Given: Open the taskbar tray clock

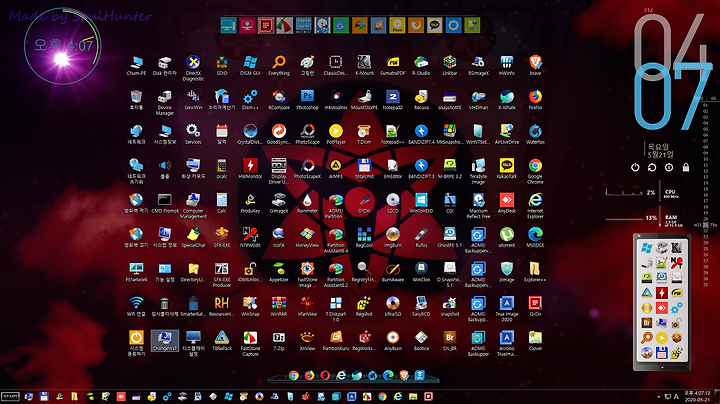Looking at the screenshot, I should 697,396.
